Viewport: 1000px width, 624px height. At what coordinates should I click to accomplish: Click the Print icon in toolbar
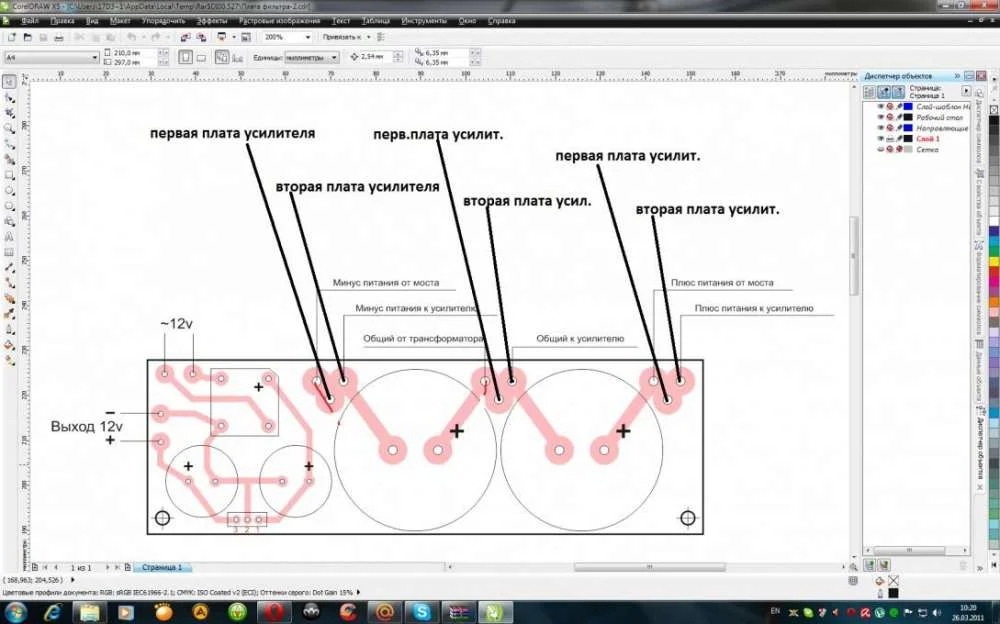point(59,38)
